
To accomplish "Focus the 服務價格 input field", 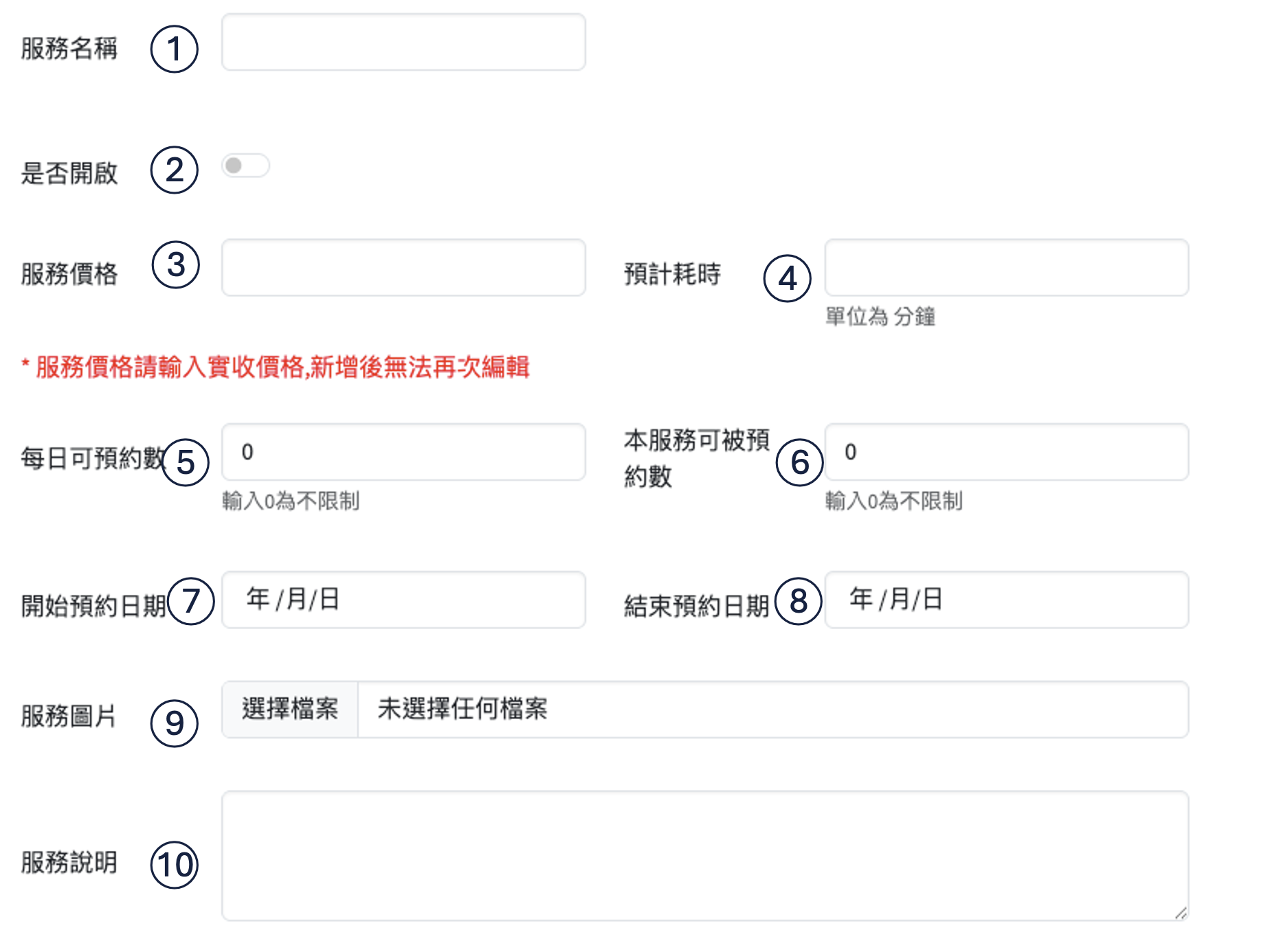I will pos(403,268).
